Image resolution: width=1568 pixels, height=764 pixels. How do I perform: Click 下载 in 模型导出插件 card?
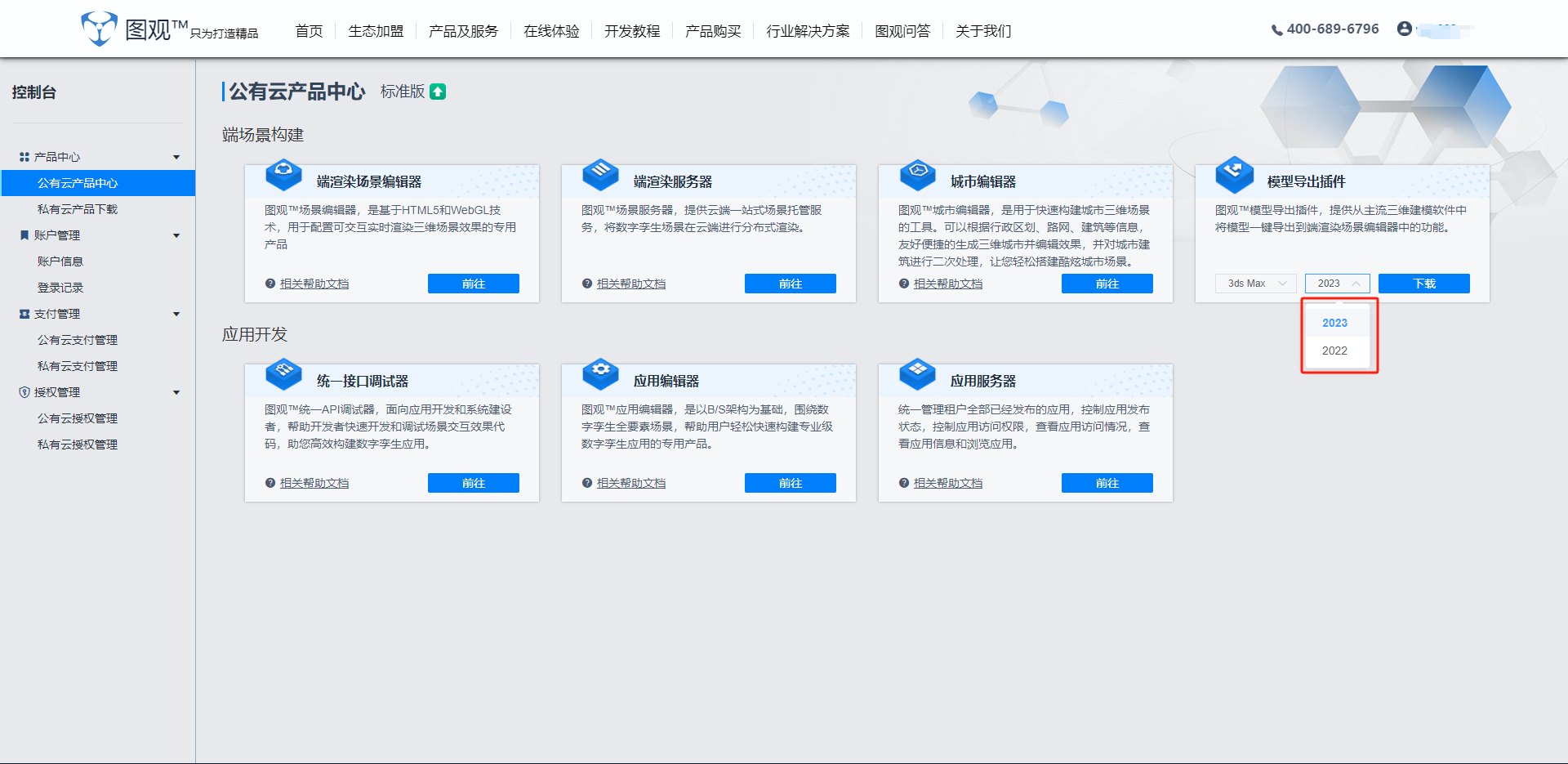coord(1424,284)
